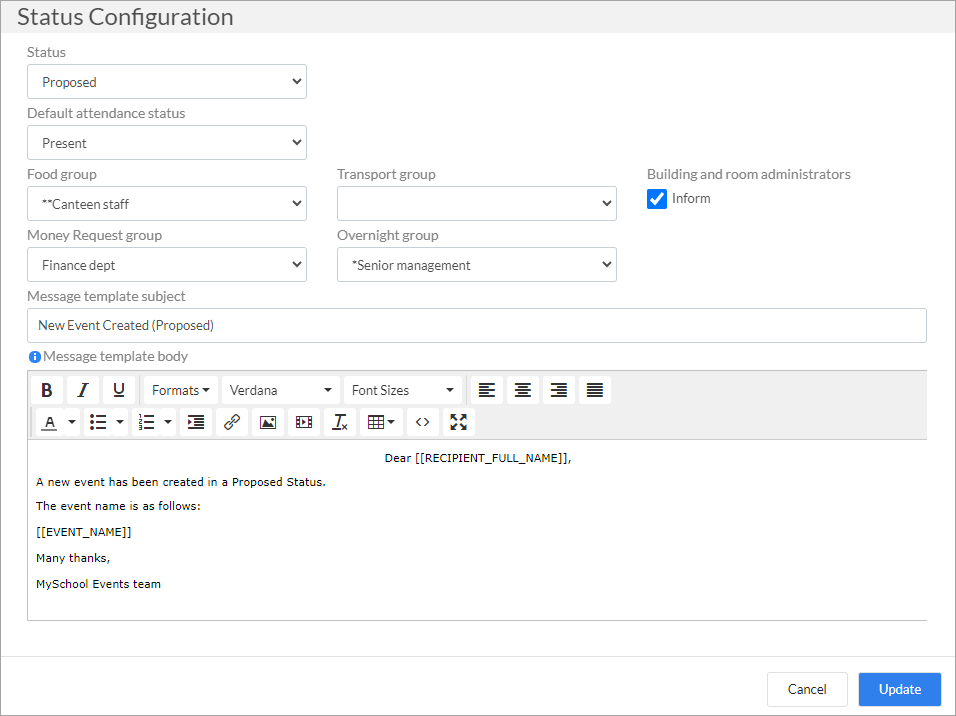Center-align the message text
The width and height of the screenshot is (956, 716).
(x=523, y=390)
